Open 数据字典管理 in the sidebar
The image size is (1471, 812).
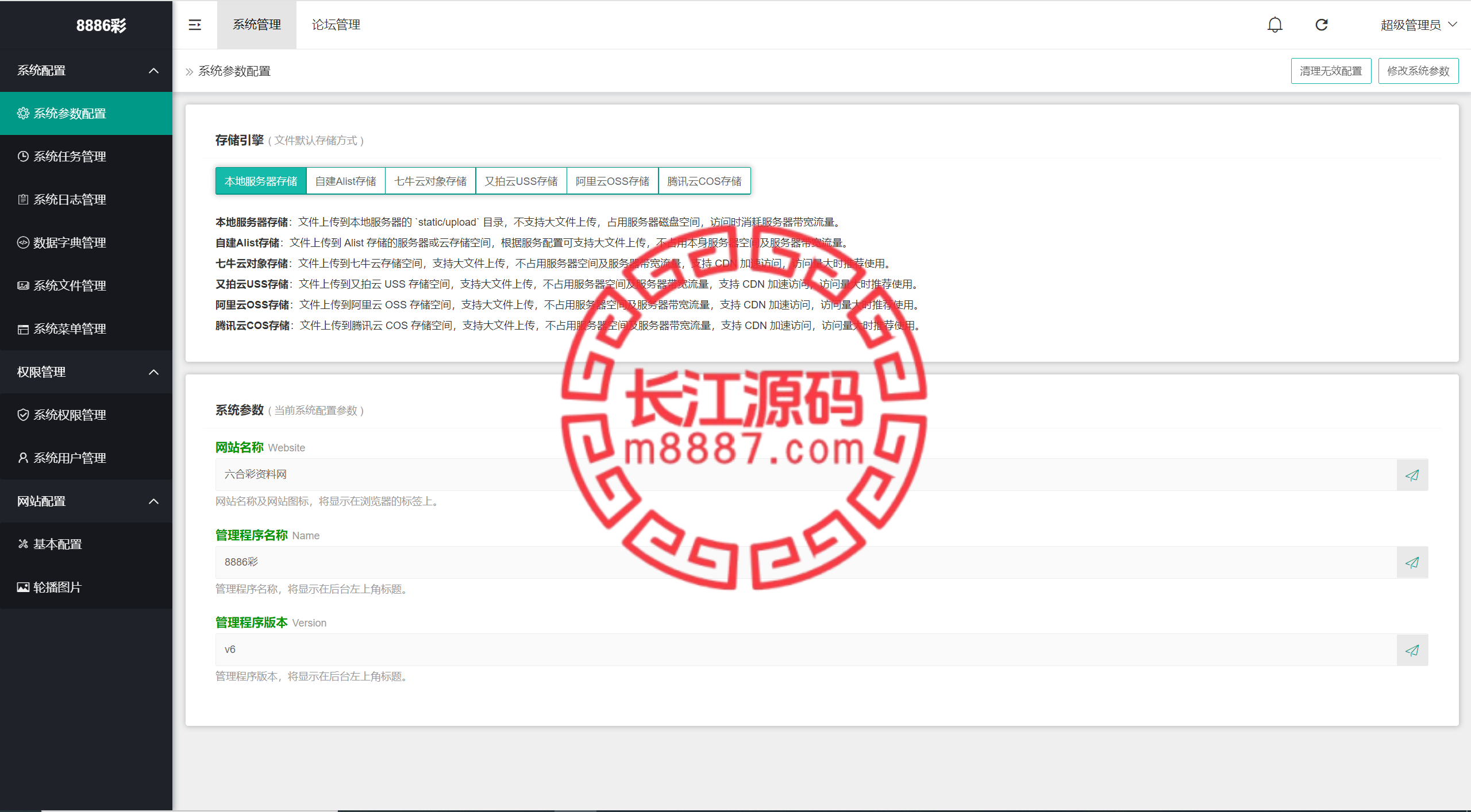pos(86,242)
